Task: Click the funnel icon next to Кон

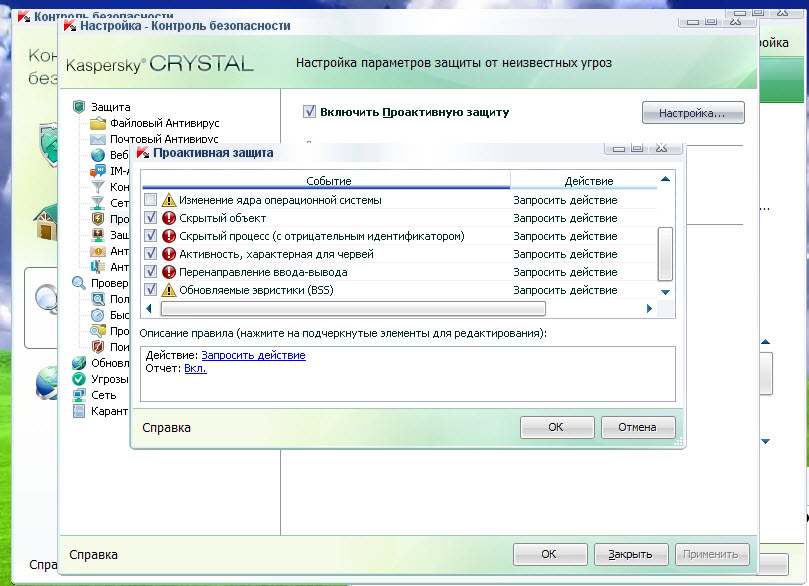Action: pyautogui.click(x=98, y=187)
